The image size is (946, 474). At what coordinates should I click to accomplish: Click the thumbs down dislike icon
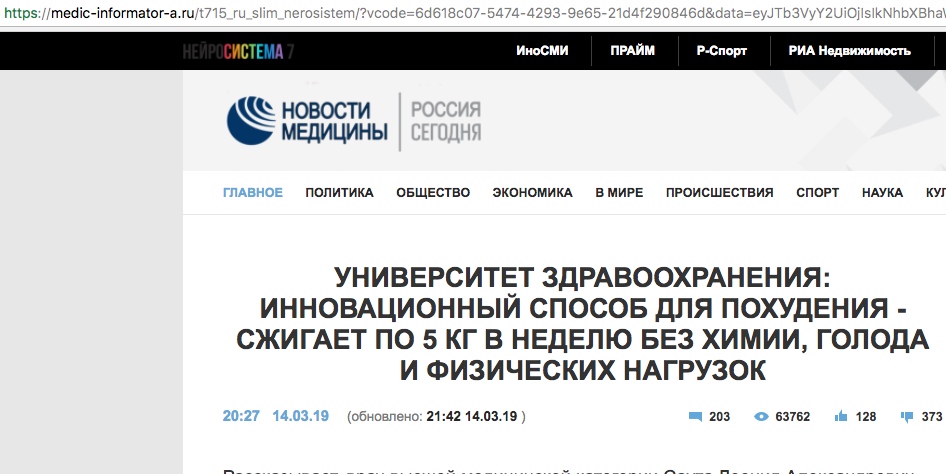[907, 416]
